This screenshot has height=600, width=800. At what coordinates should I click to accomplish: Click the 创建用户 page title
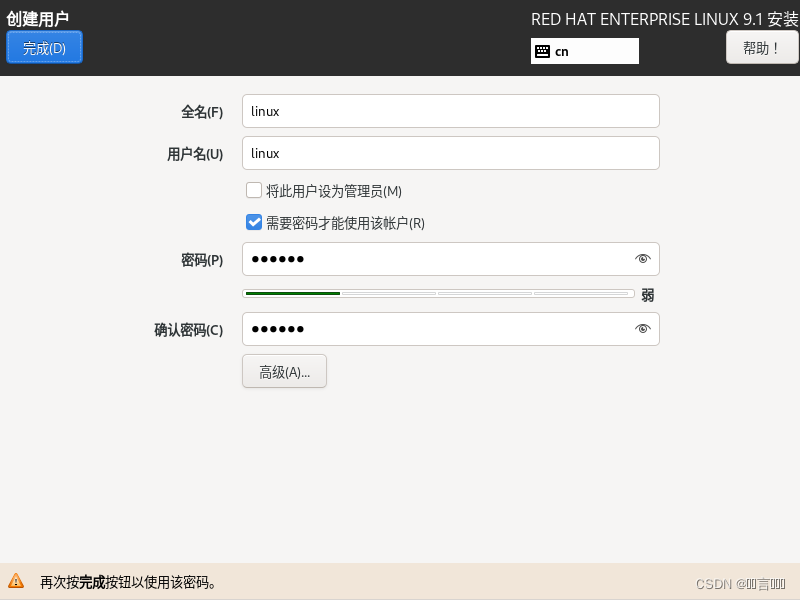pyautogui.click(x=38, y=19)
